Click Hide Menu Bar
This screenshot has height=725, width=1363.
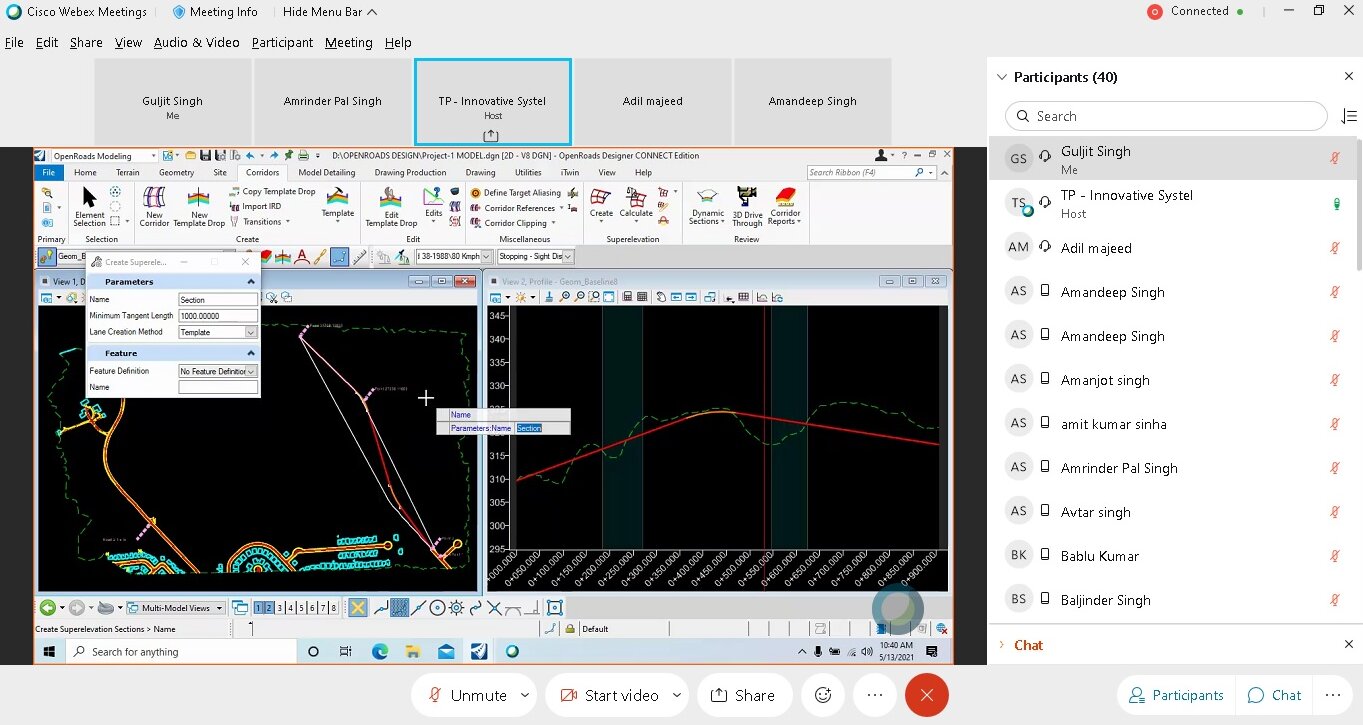[x=331, y=12]
